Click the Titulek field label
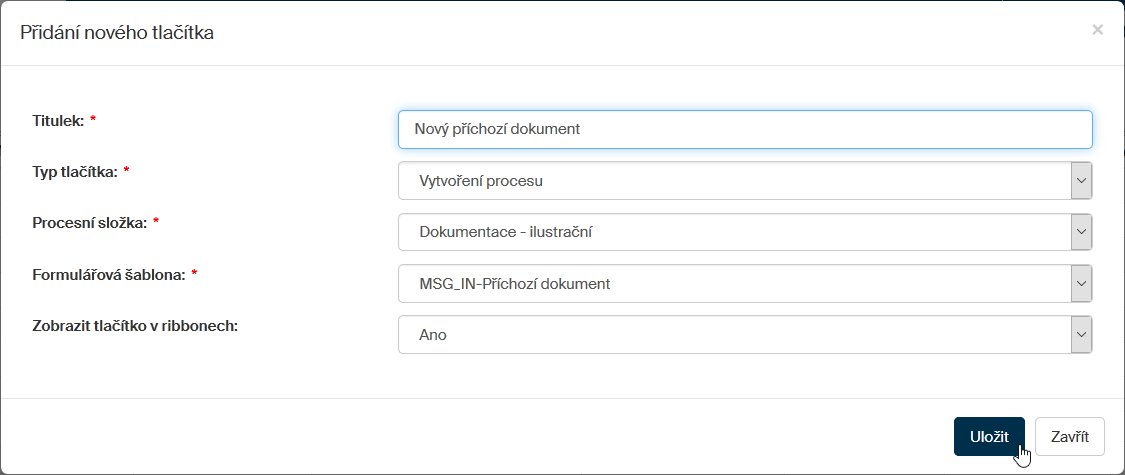Image resolution: width=1125 pixels, height=475 pixels. [58, 120]
